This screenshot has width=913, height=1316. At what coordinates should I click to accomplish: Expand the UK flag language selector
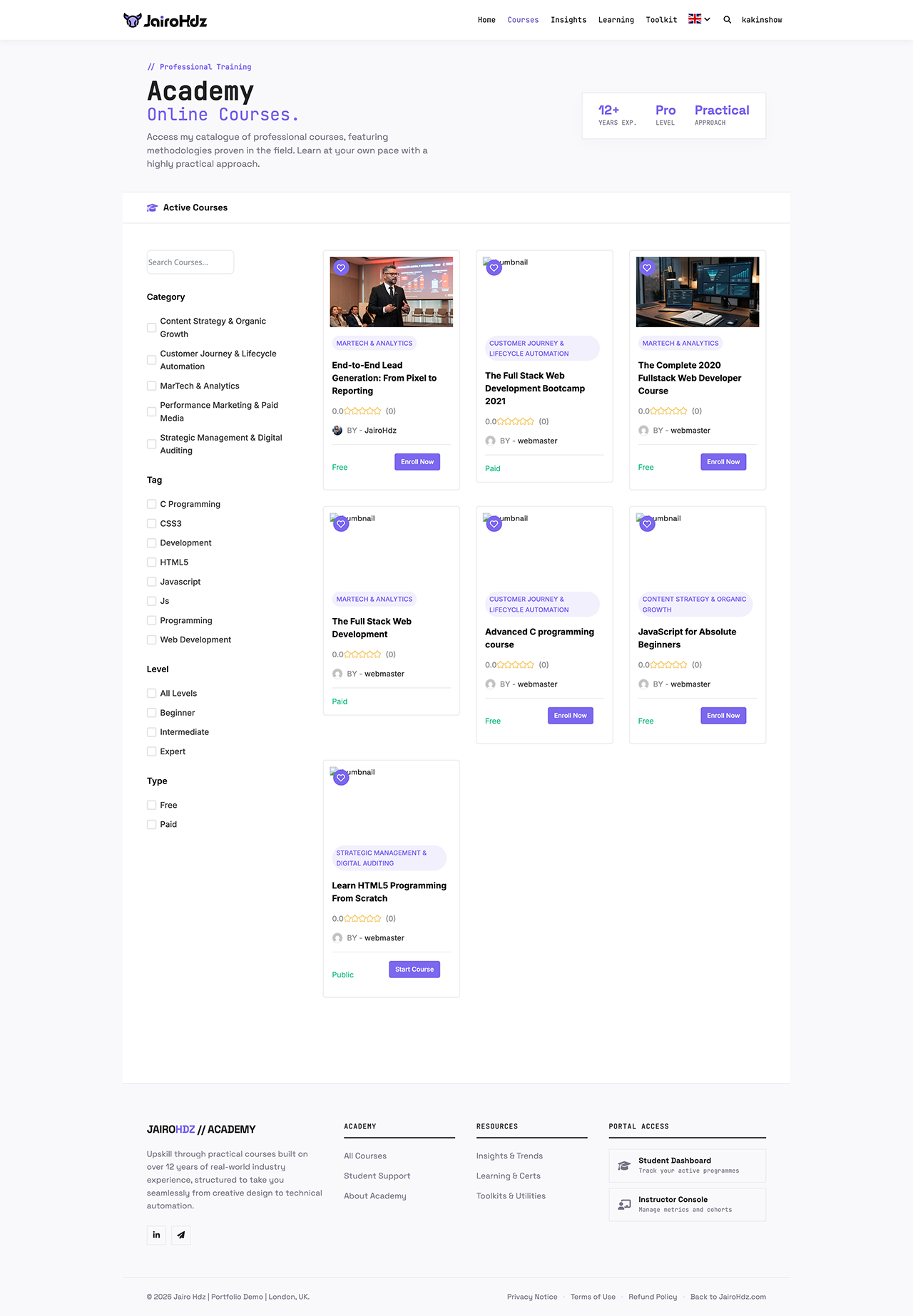point(699,19)
